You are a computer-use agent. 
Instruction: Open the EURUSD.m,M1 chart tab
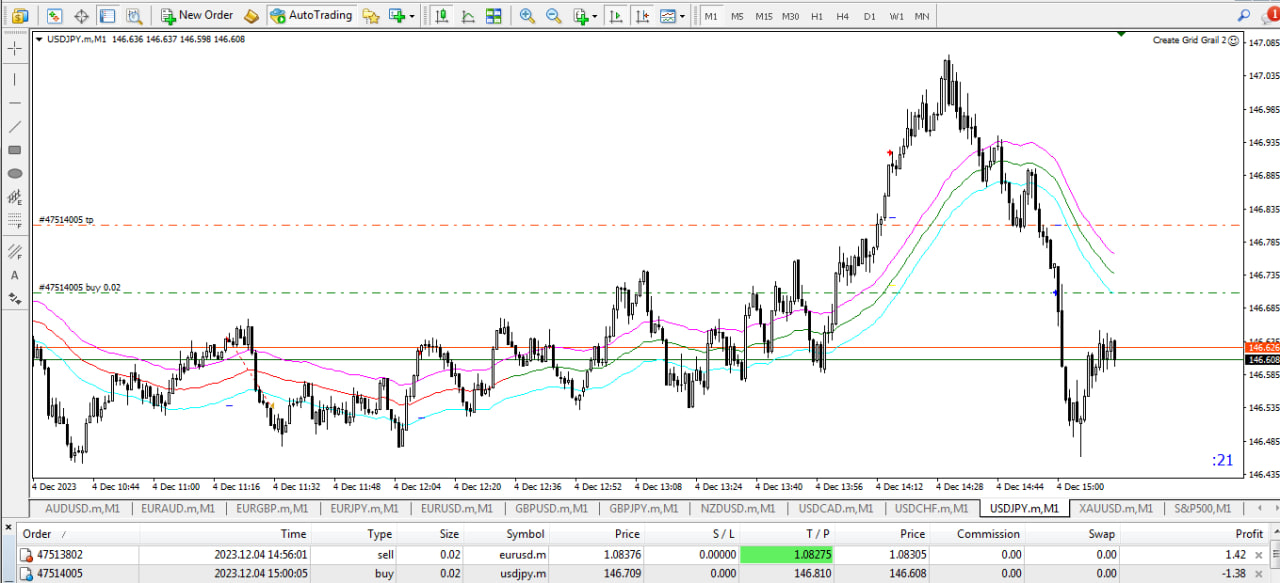(x=457, y=509)
